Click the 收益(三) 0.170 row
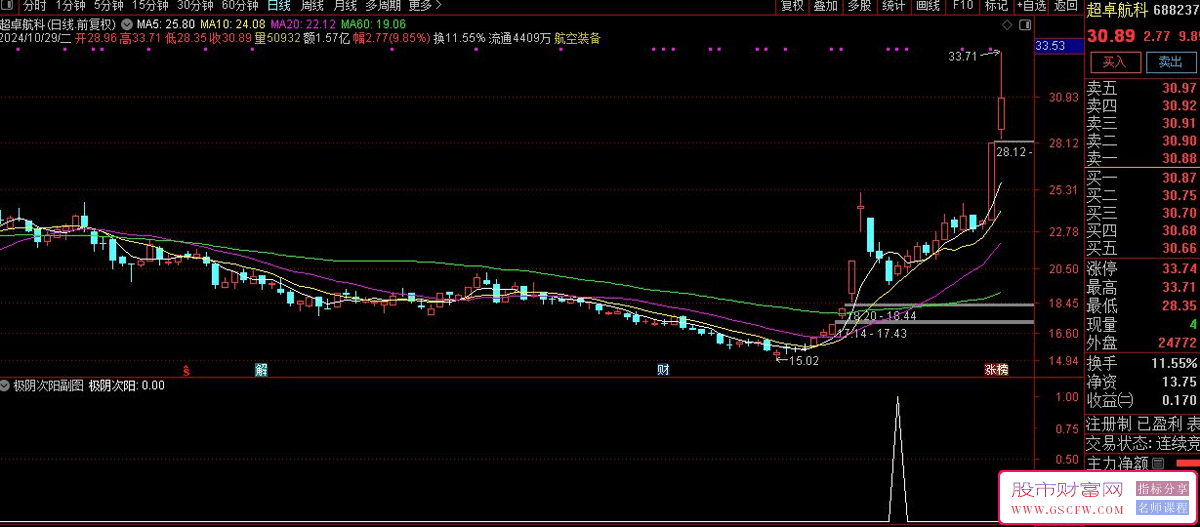The height and width of the screenshot is (527, 1200). [x=1142, y=400]
